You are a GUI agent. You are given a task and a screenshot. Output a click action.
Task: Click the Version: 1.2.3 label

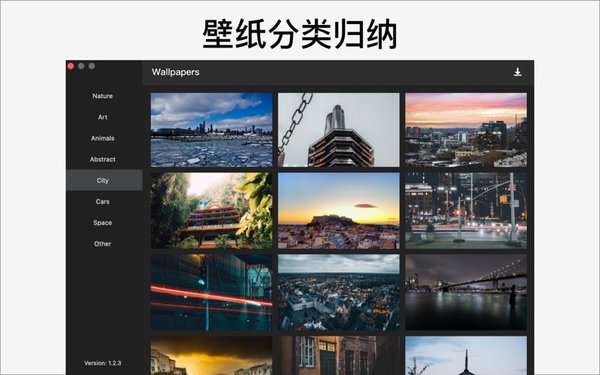tap(103, 363)
